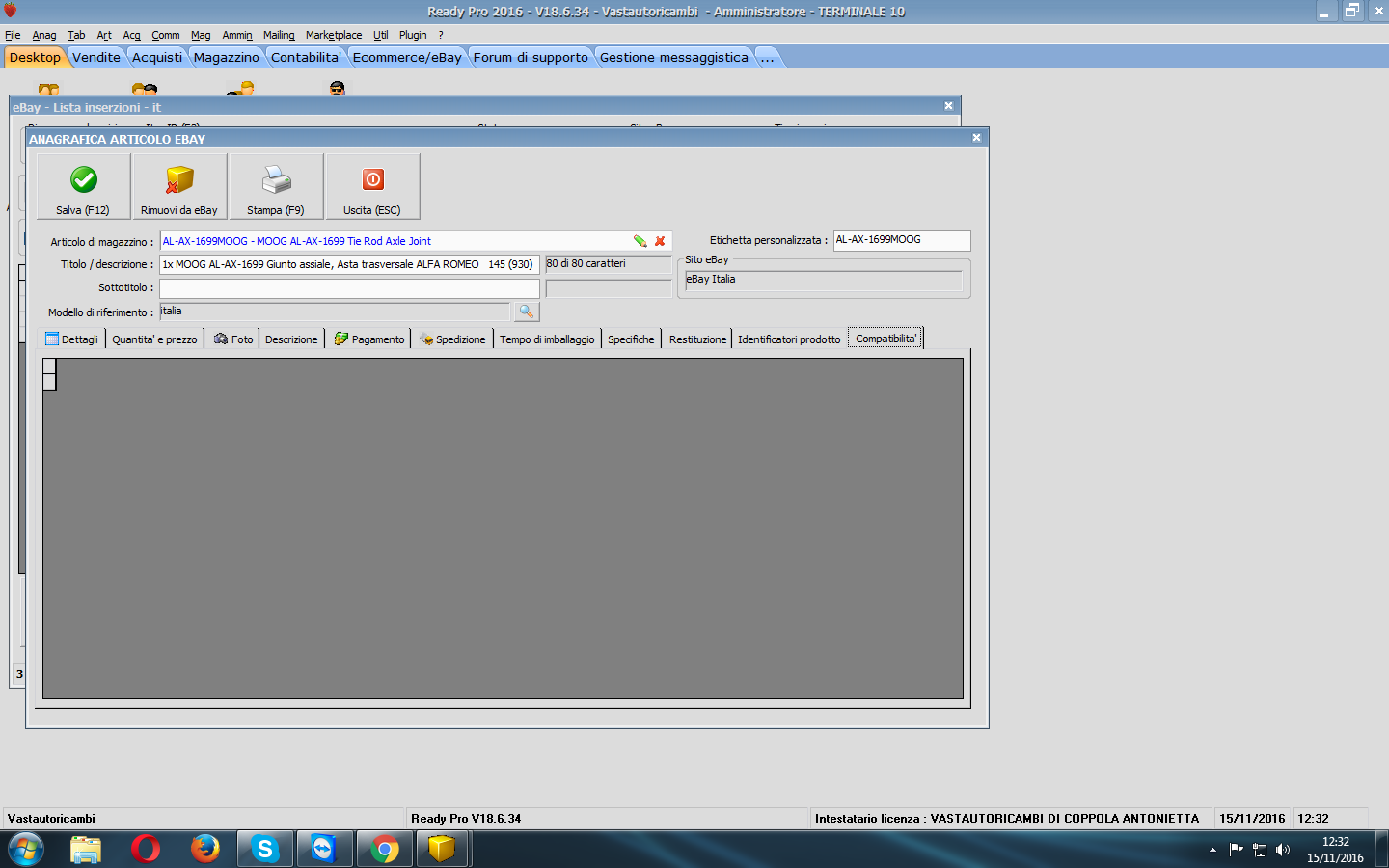
Task: Open the Art menu
Action: [x=104, y=35]
